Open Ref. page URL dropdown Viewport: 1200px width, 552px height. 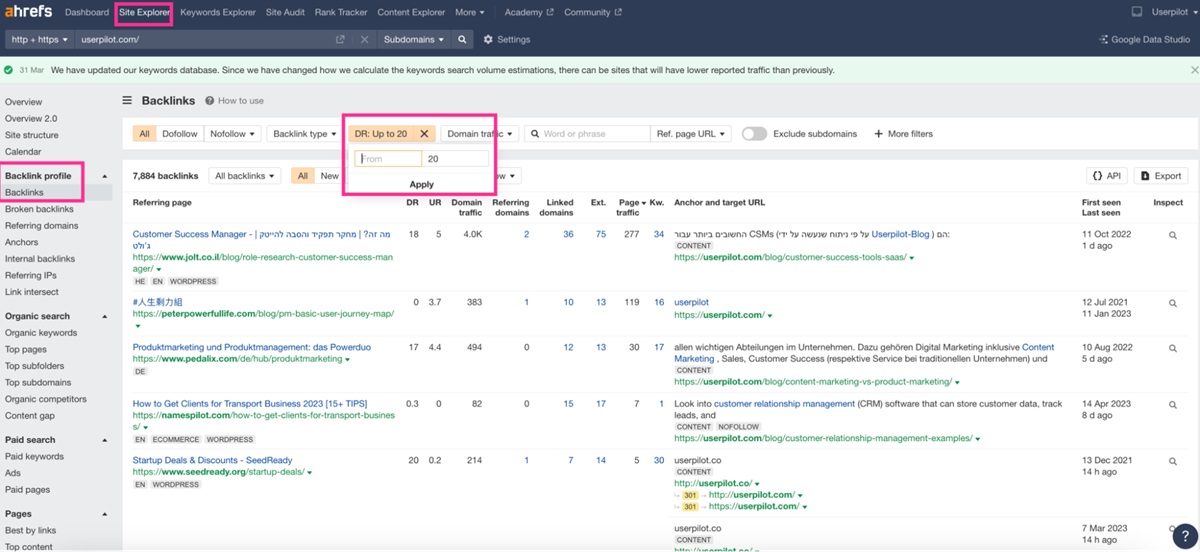click(x=690, y=133)
